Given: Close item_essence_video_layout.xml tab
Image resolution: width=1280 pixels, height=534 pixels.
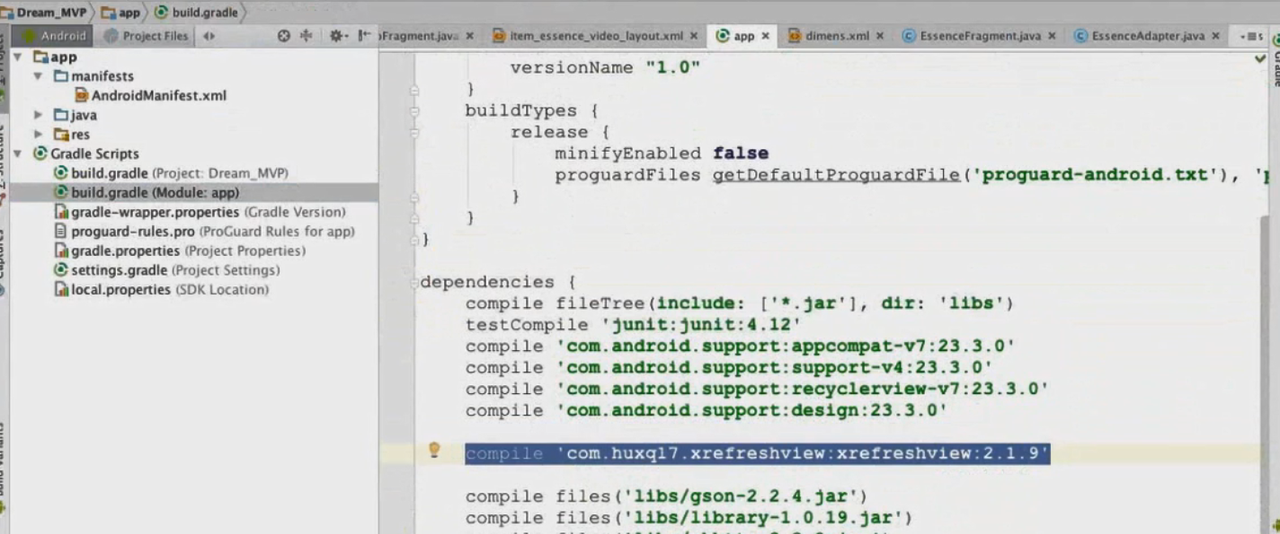Looking at the screenshot, I should click(694, 36).
